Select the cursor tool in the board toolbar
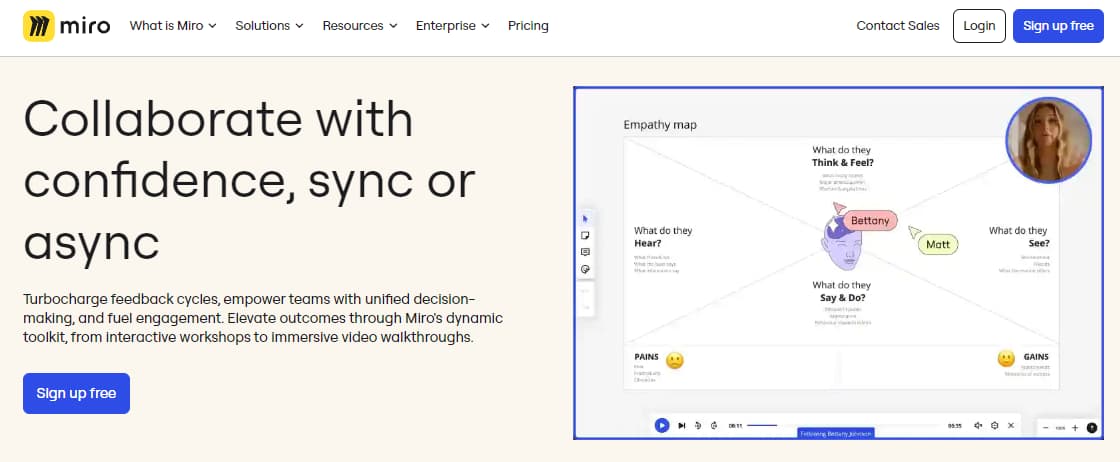This screenshot has width=1120, height=462. 586,219
